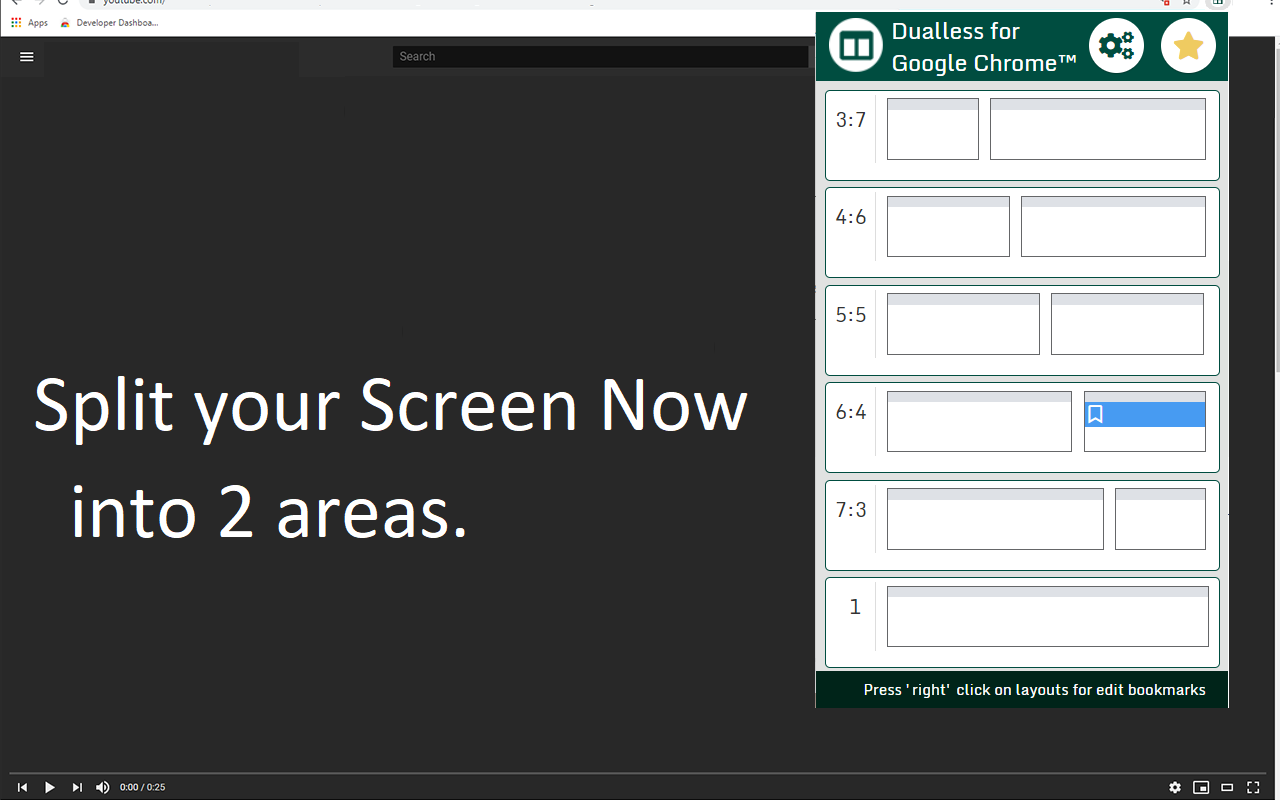This screenshot has height=800, width=1280.
Task: Toggle theater mode on the player
Action: tap(1227, 787)
